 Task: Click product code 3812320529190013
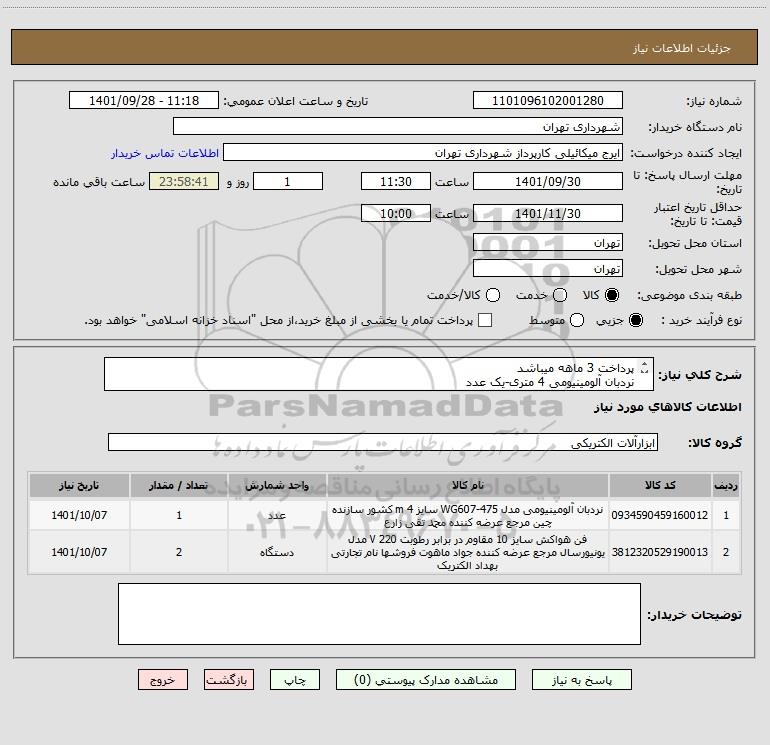[x=660, y=552]
